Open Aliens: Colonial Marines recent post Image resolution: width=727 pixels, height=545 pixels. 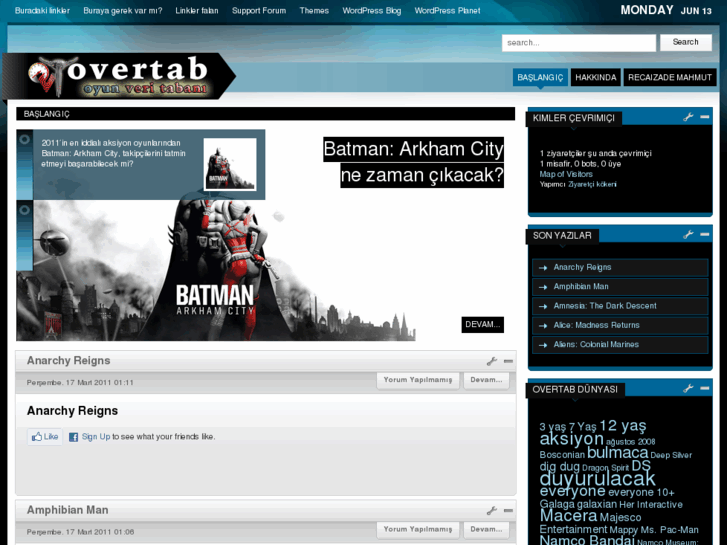pyautogui.click(x=620, y=345)
